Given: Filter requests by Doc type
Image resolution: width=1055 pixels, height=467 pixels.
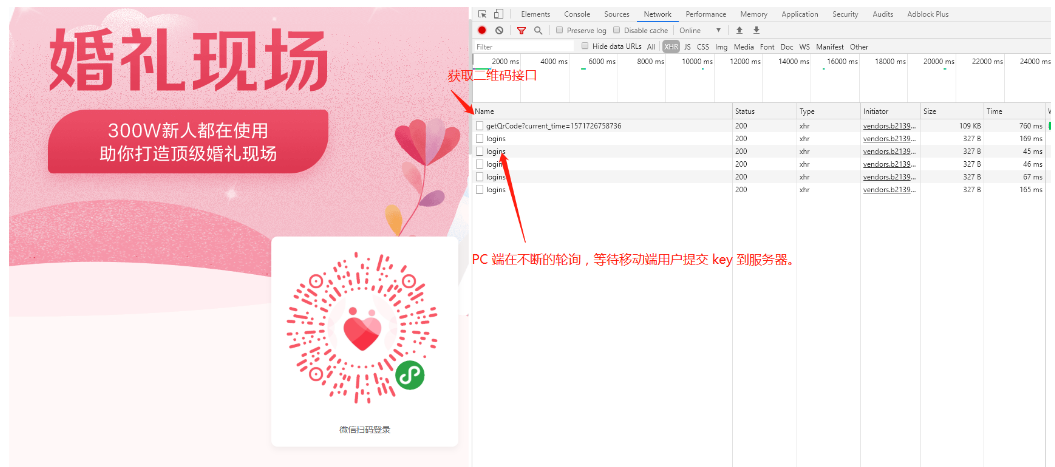Looking at the screenshot, I should pyautogui.click(x=787, y=47).
